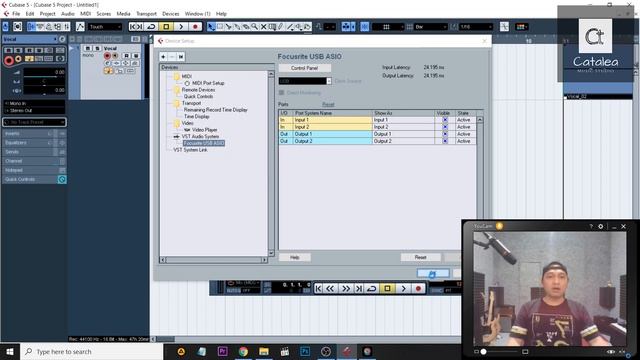The image size is (640, 360).
Task: Click the transport panel Record button
Action: pyautogui.click(x=418, y=289)
